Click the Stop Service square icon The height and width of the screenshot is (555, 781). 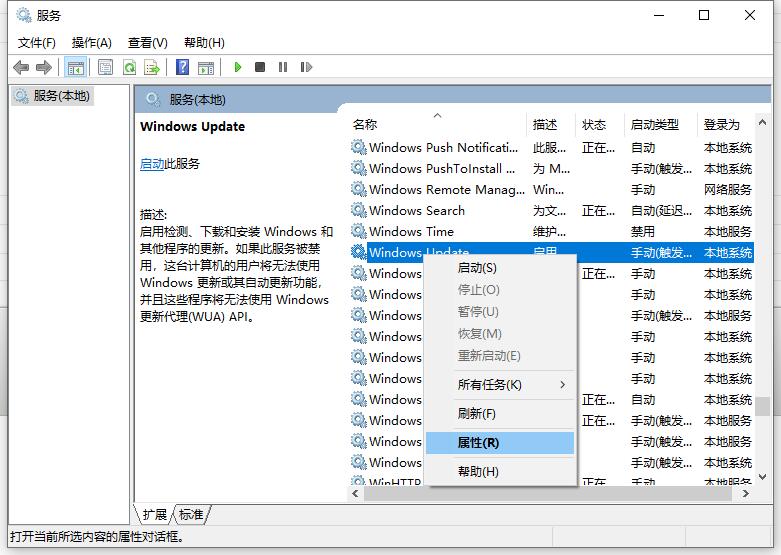point(260,67)
